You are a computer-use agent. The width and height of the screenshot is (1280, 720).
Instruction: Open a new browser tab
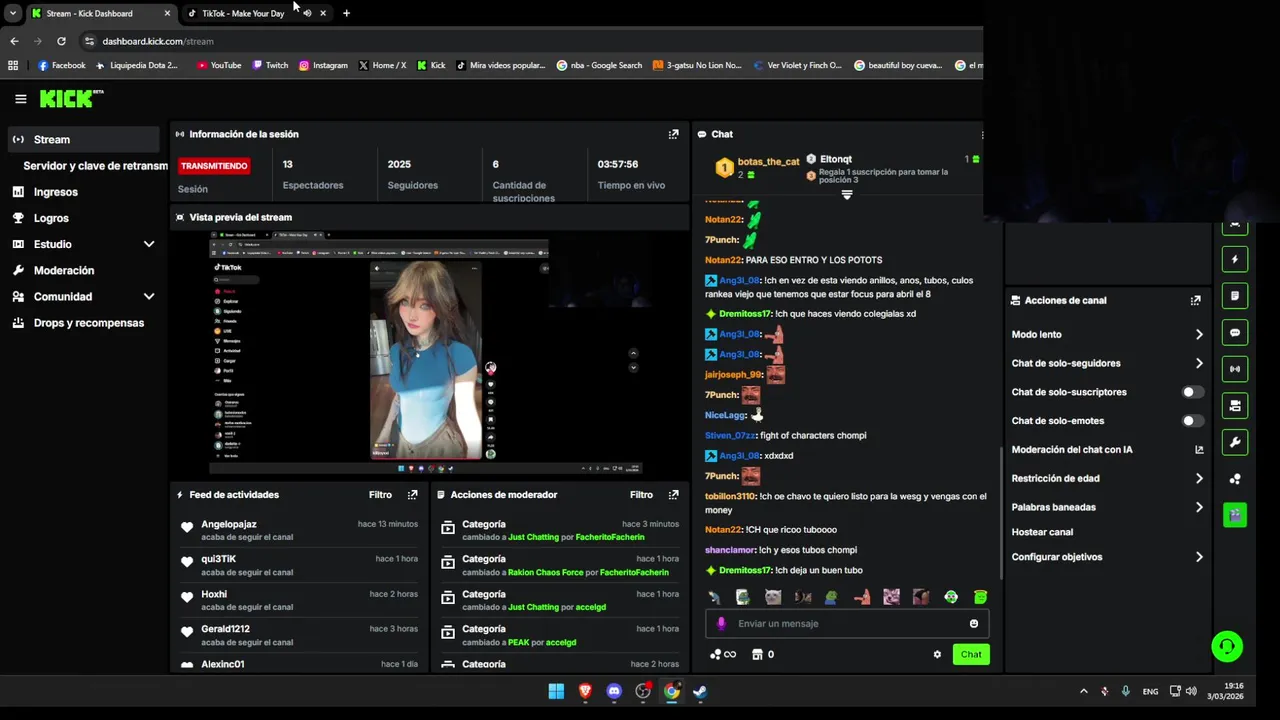pos(346,13)
